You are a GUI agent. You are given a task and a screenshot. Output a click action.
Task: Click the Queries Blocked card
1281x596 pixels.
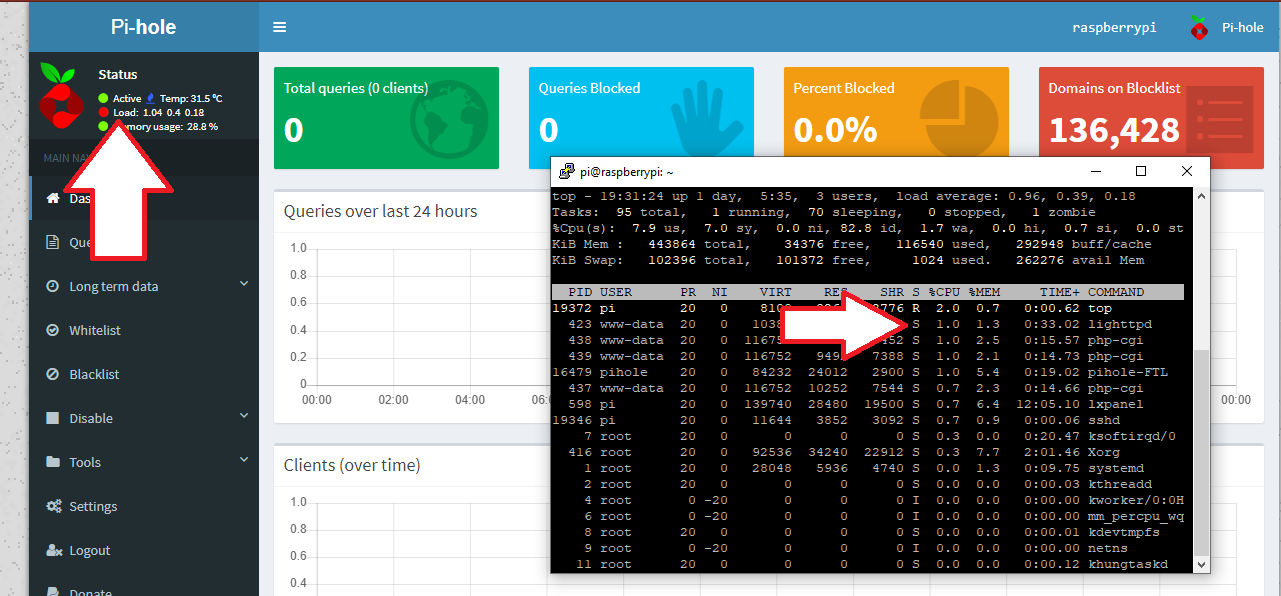[x=641, y=111]
